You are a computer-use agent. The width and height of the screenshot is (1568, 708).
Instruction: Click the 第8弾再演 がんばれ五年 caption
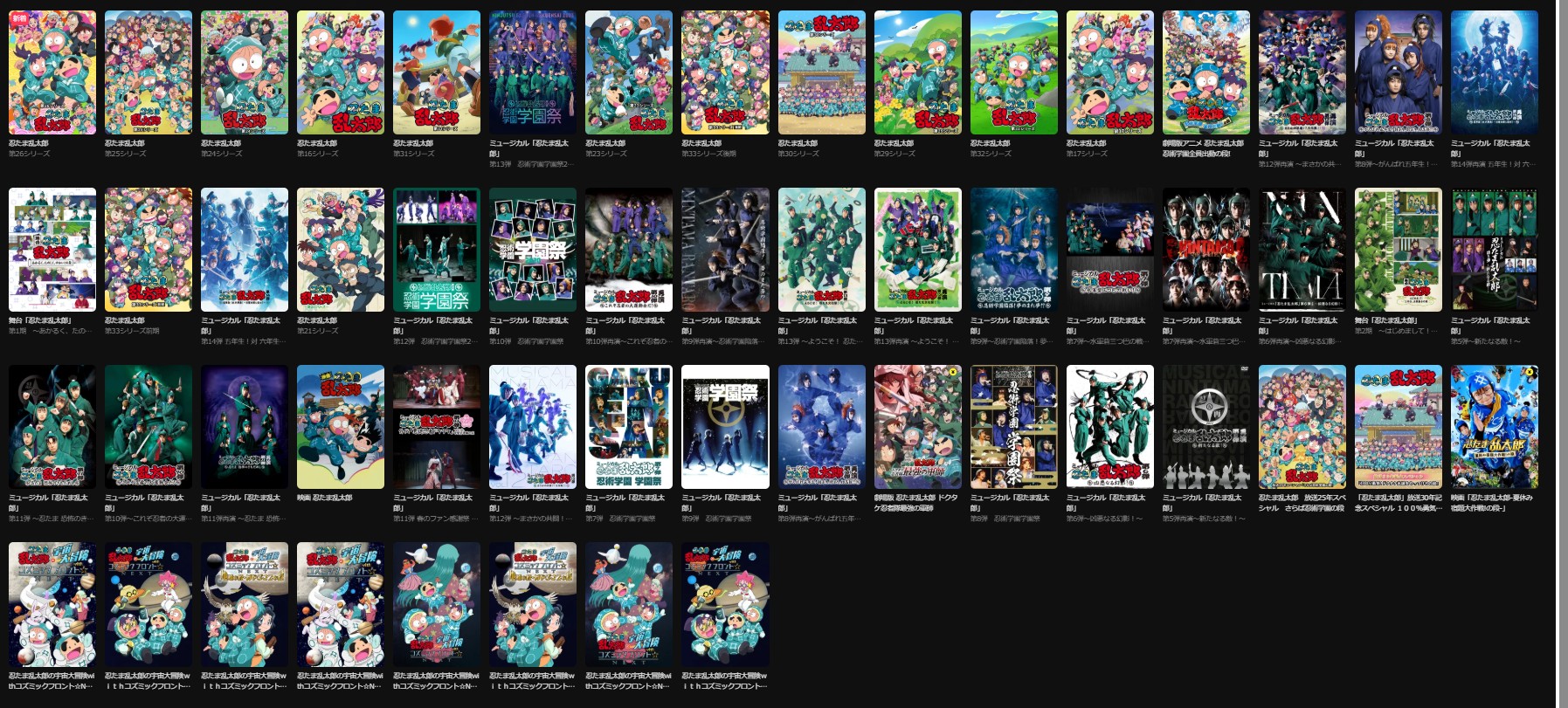tap(821, 519)
